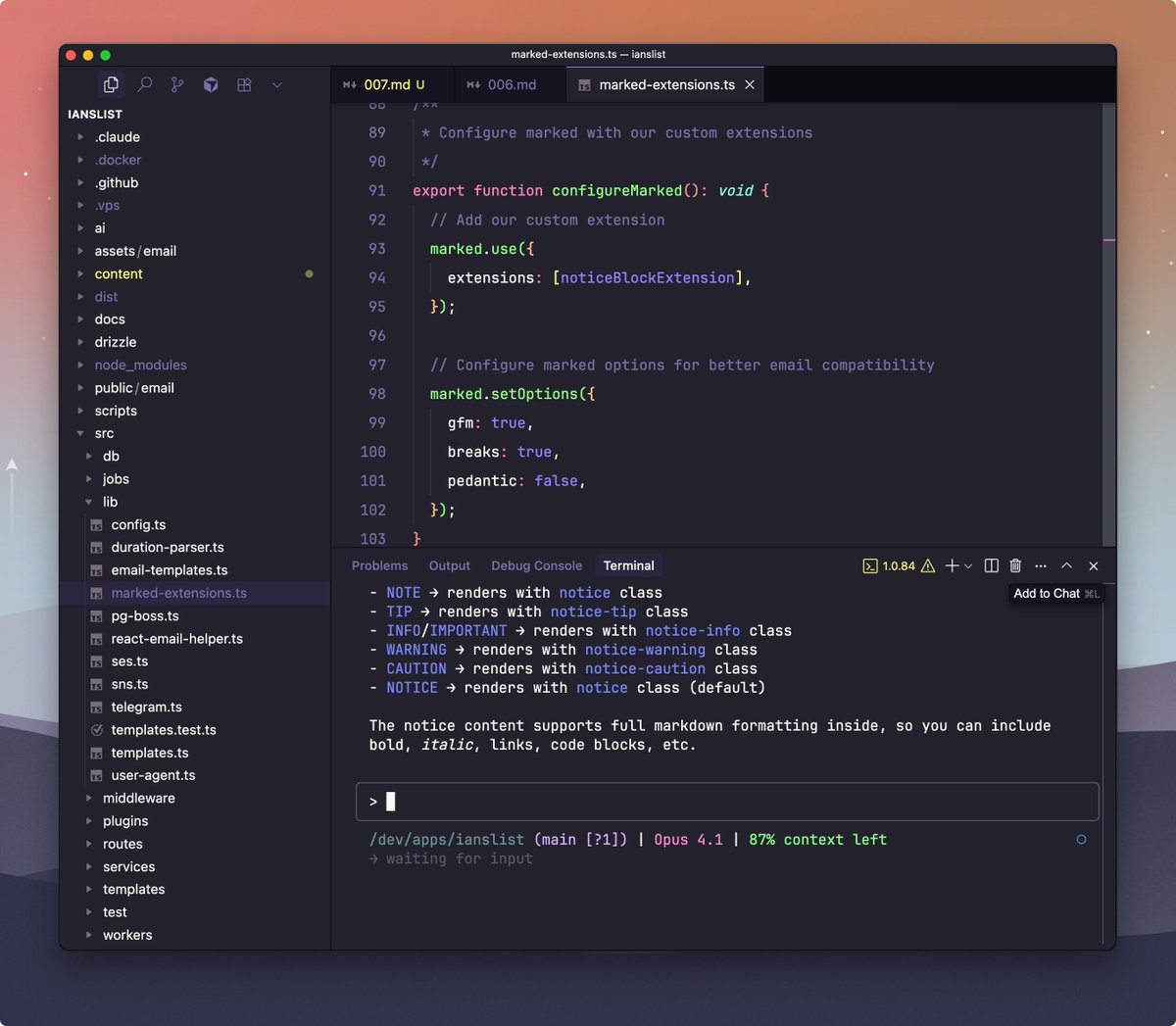Open terminal panel more actions menu
Image resolution: width=1176 pixels, height=1026 pixels.
click(1041, 566)
